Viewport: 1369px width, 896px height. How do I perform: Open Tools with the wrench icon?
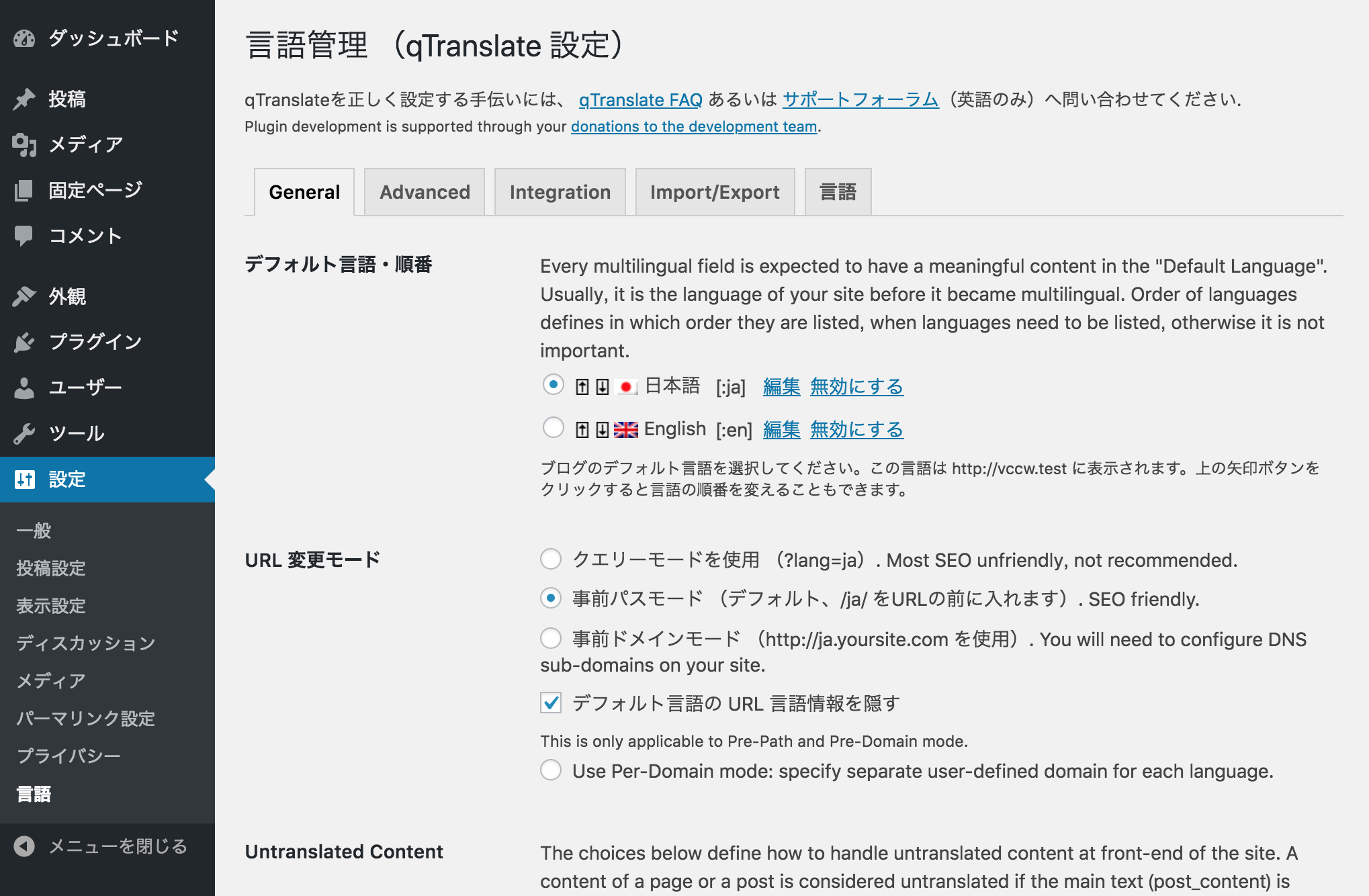(x=24, y=433)
